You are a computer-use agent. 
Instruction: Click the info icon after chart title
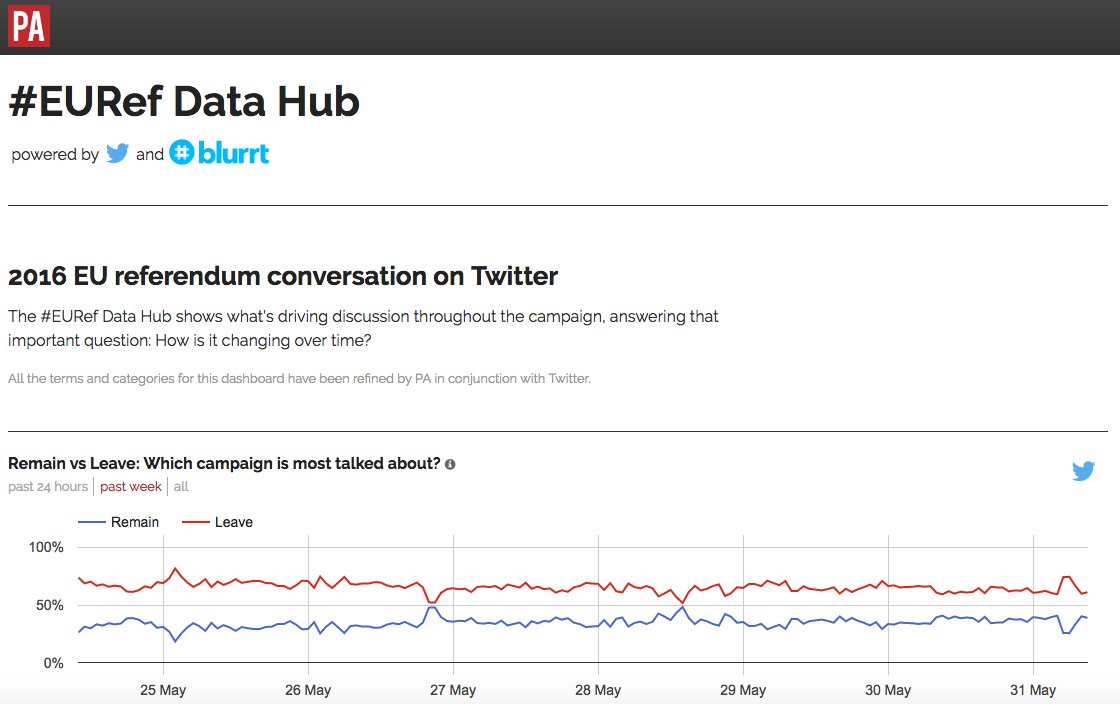(x=450, y=464)
